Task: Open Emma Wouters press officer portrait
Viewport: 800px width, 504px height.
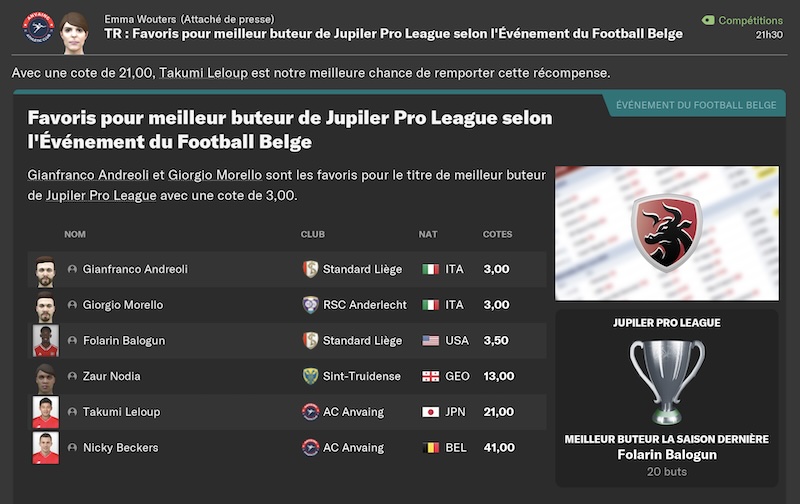Action: [x=74, y=33]
